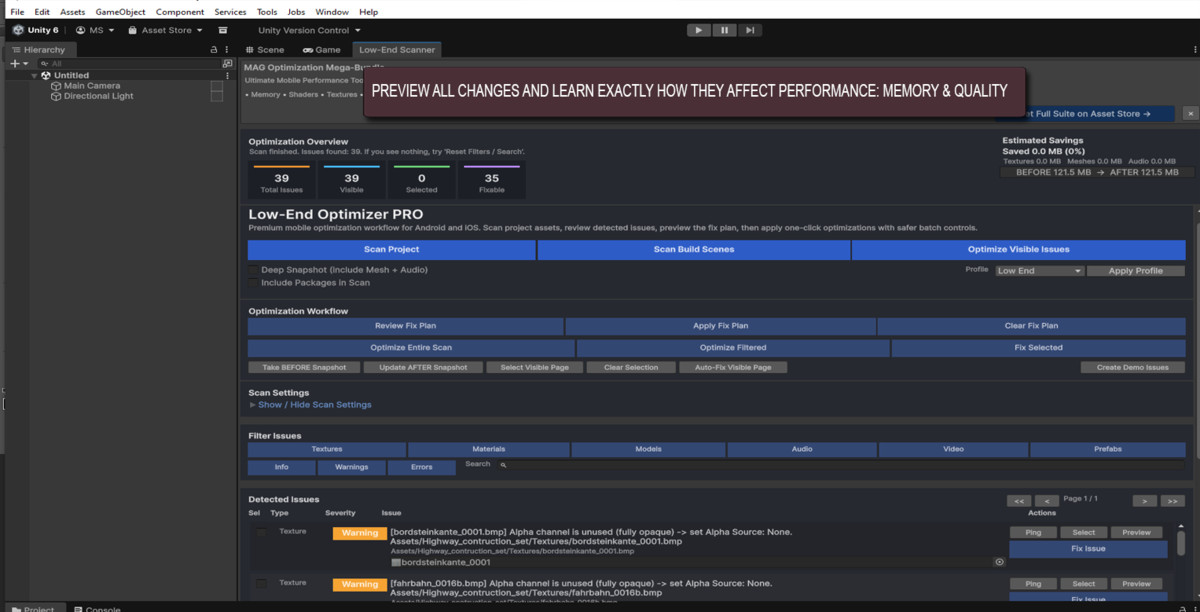Viewport: 1200px width, 612px height.
Task: Open the File menu
Action: tap(17, 12)
